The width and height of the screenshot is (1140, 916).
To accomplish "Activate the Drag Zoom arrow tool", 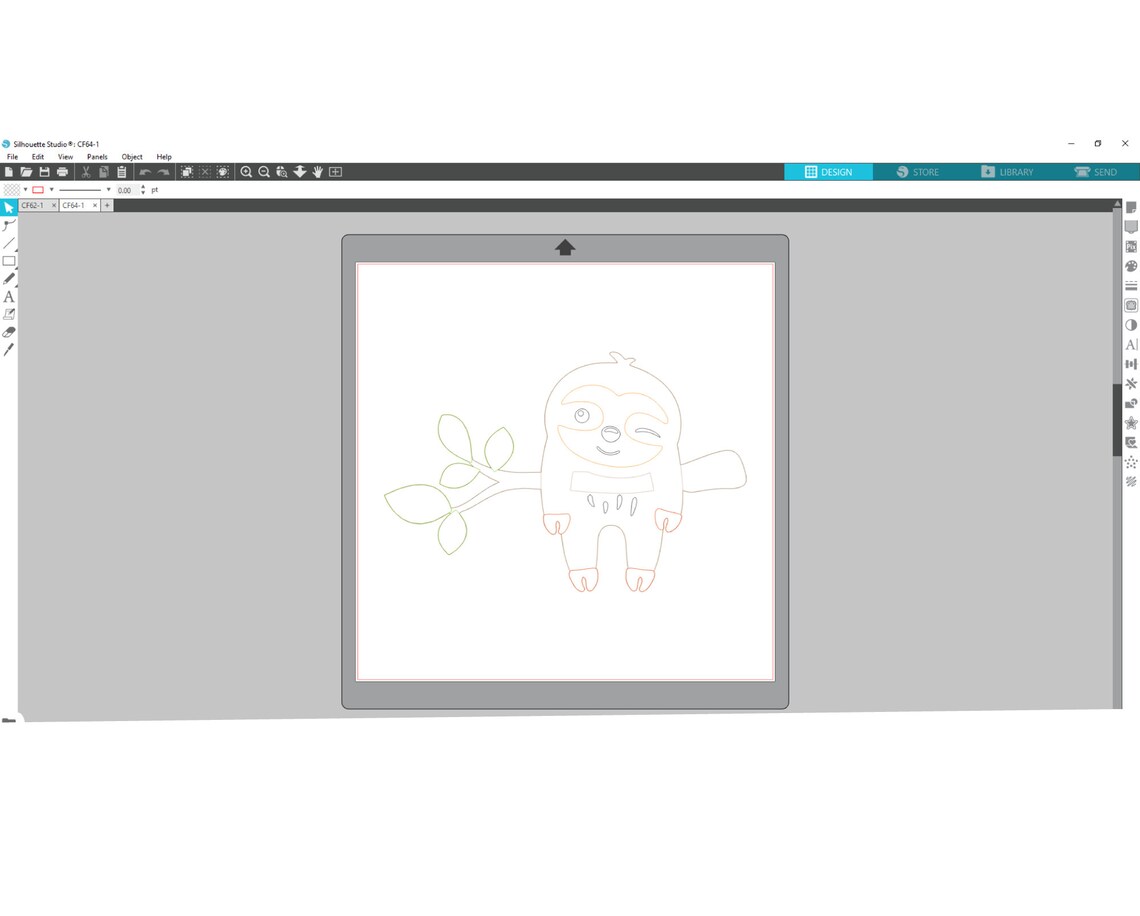I will (300, 172).
